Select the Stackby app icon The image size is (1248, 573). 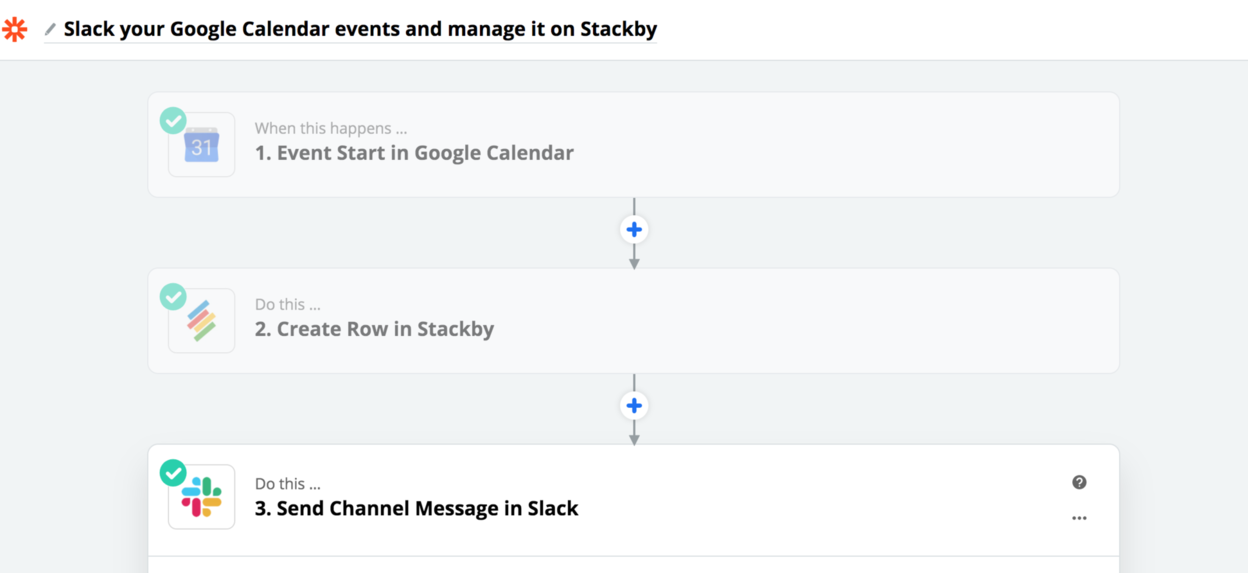point(202,321)
